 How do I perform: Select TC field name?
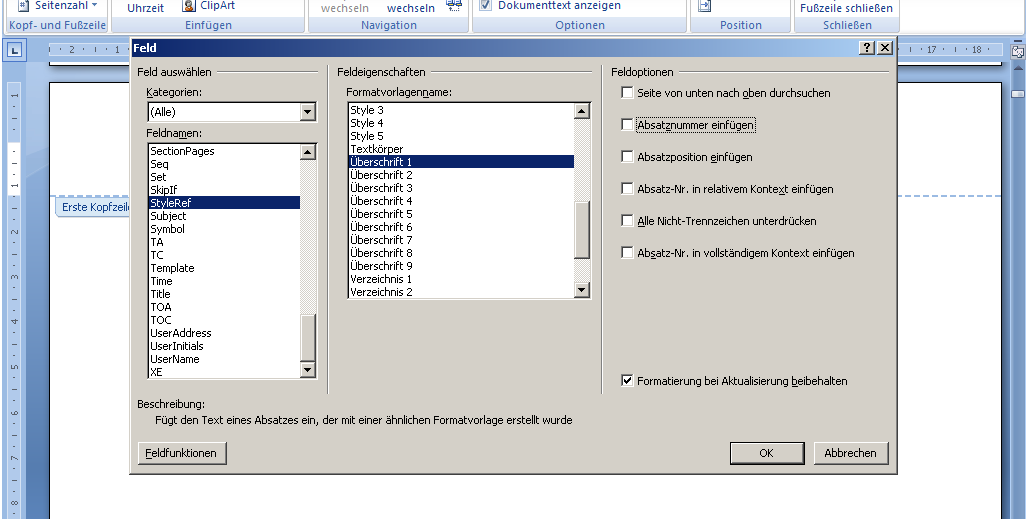point(224,255)
